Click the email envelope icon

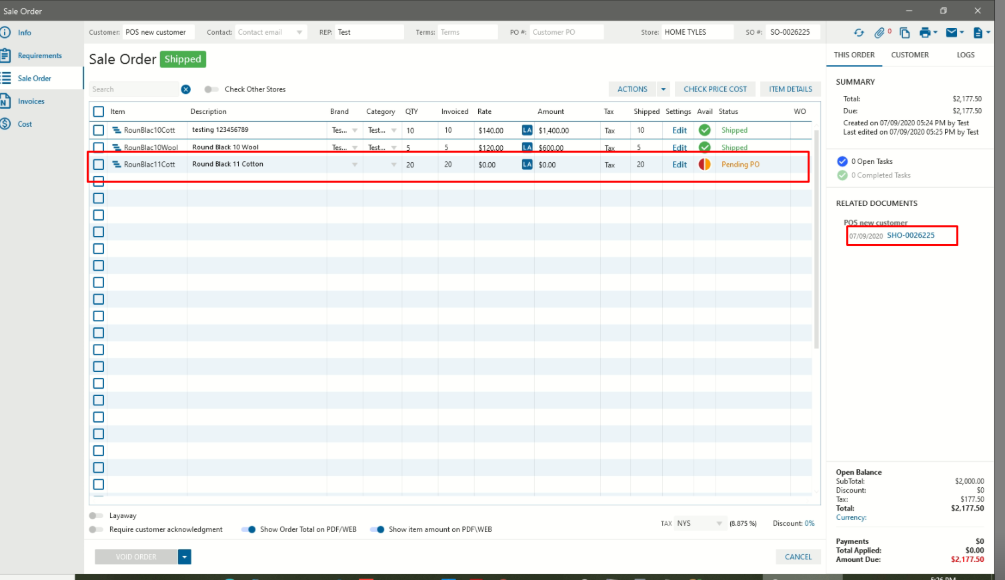click(x=952, y=33)
